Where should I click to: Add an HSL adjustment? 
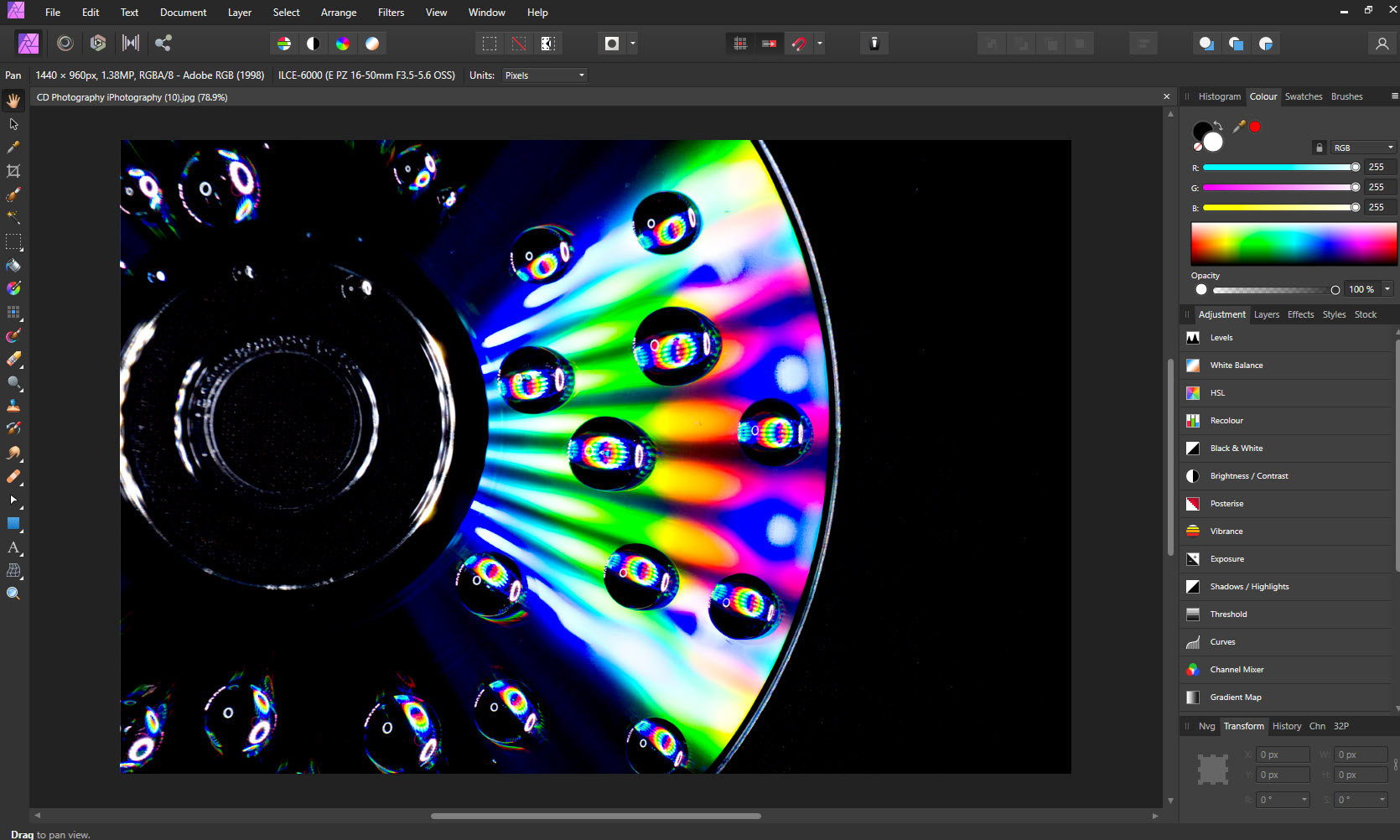click(x=1287, y=393)
